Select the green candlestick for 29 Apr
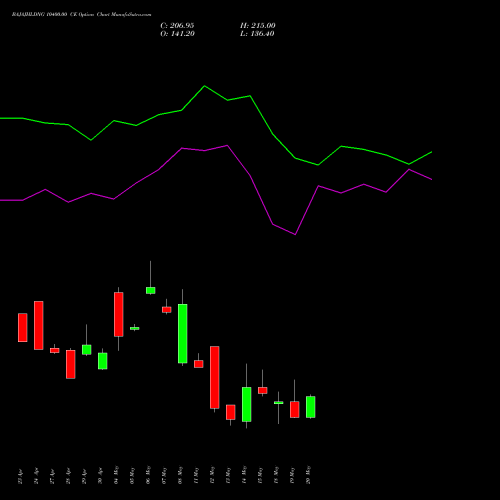This screenshot has width=500, height=500. click(87, 349)
